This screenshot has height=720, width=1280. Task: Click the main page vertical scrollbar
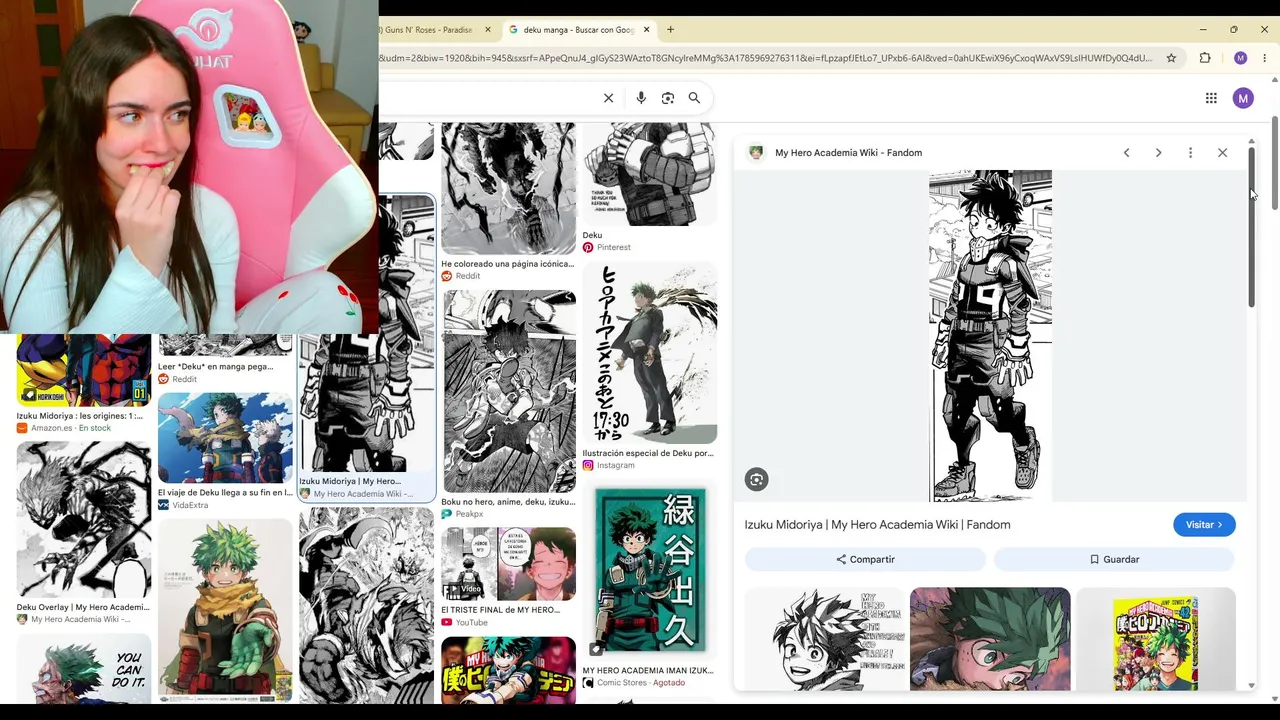(1275, 165)
